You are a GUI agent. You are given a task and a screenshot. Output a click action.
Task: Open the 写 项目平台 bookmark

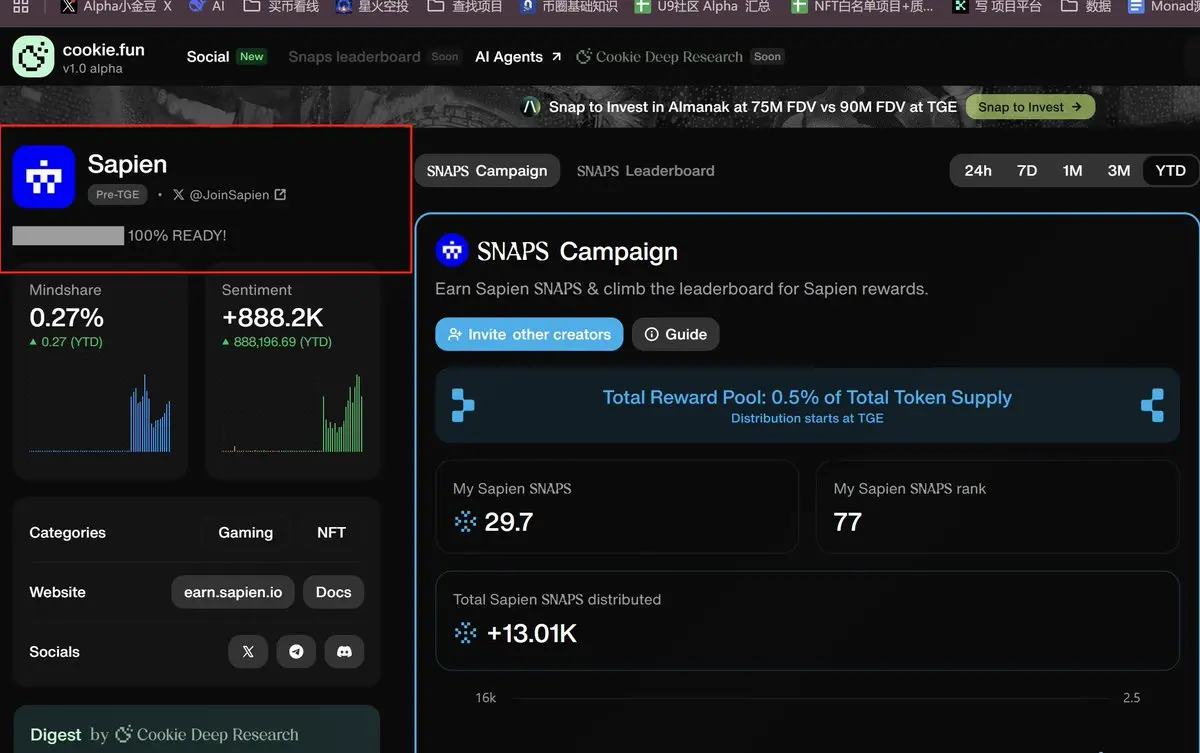(998, 6)
